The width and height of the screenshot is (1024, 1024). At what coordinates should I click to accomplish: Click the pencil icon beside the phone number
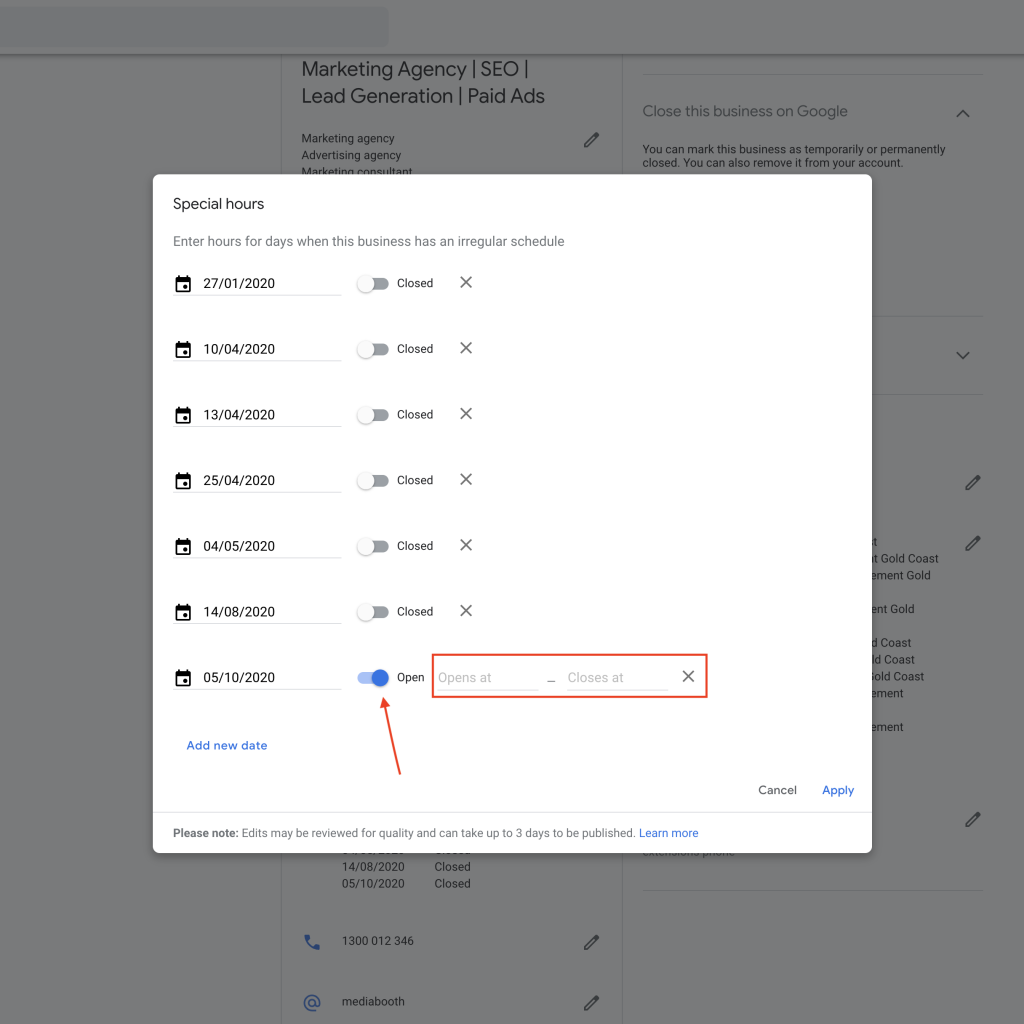(591, 941)
